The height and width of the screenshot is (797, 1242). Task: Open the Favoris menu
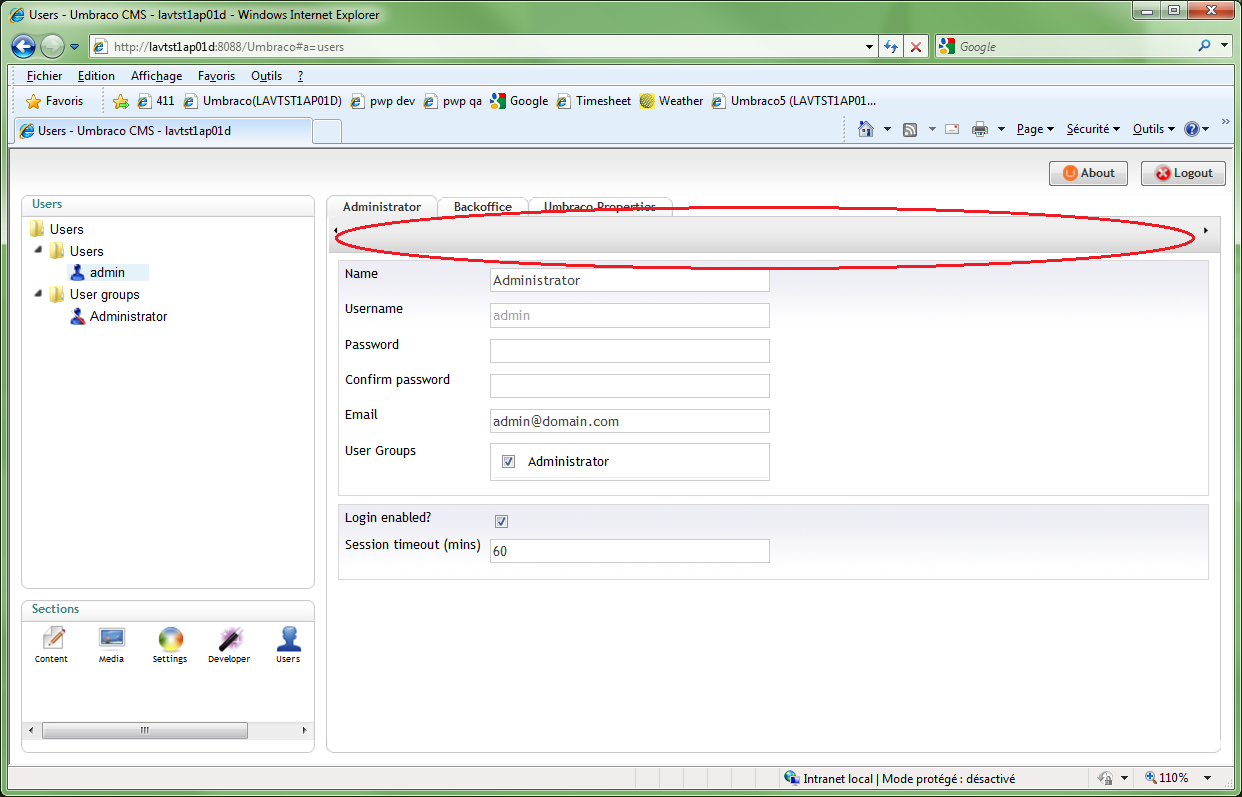(x=216, y=76)
